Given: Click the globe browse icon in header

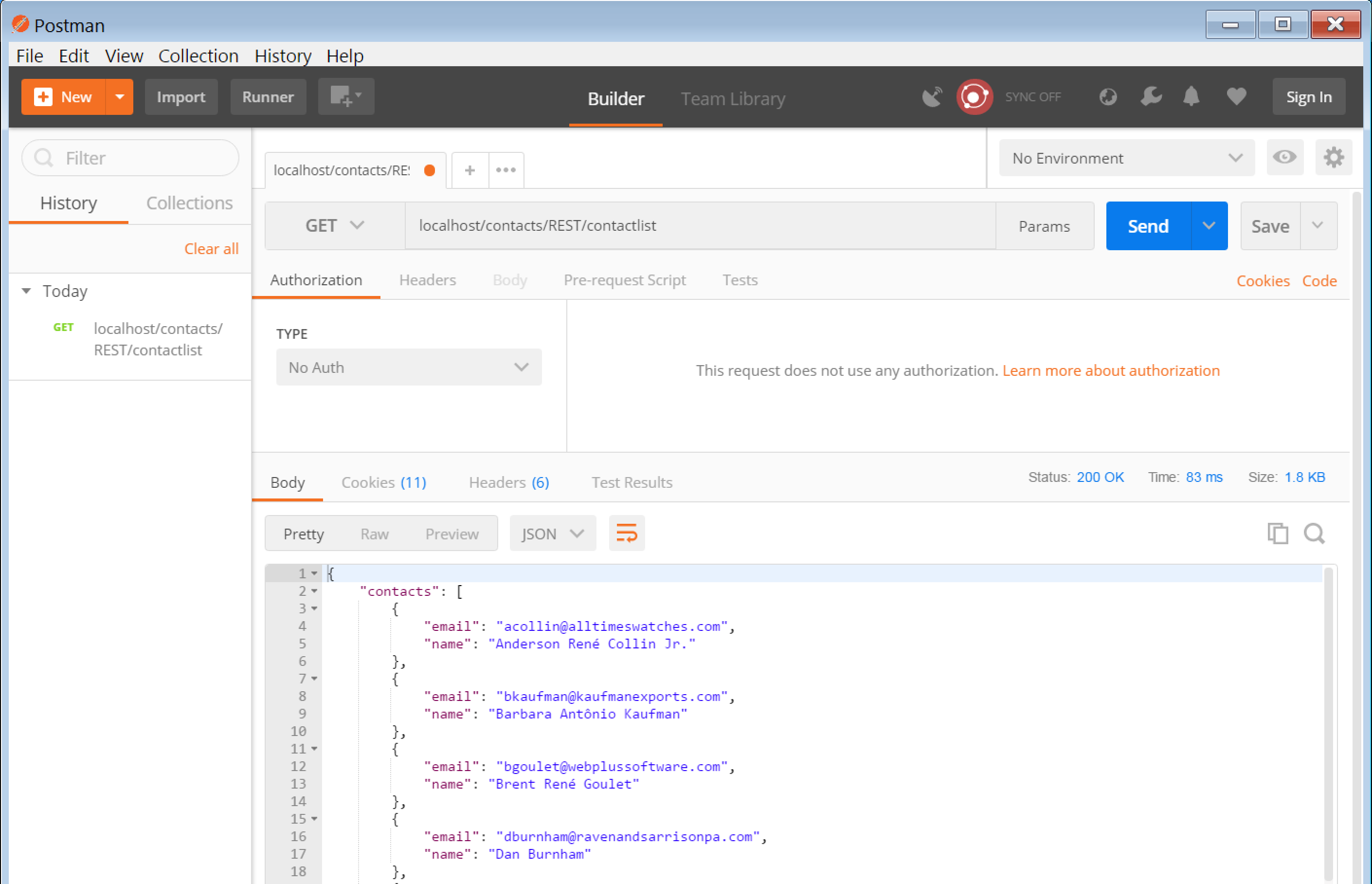Looking at the screenshot, I should 1108,96.
